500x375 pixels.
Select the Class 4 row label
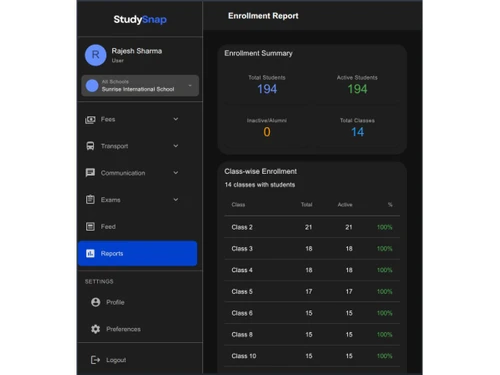click(242, 270)
